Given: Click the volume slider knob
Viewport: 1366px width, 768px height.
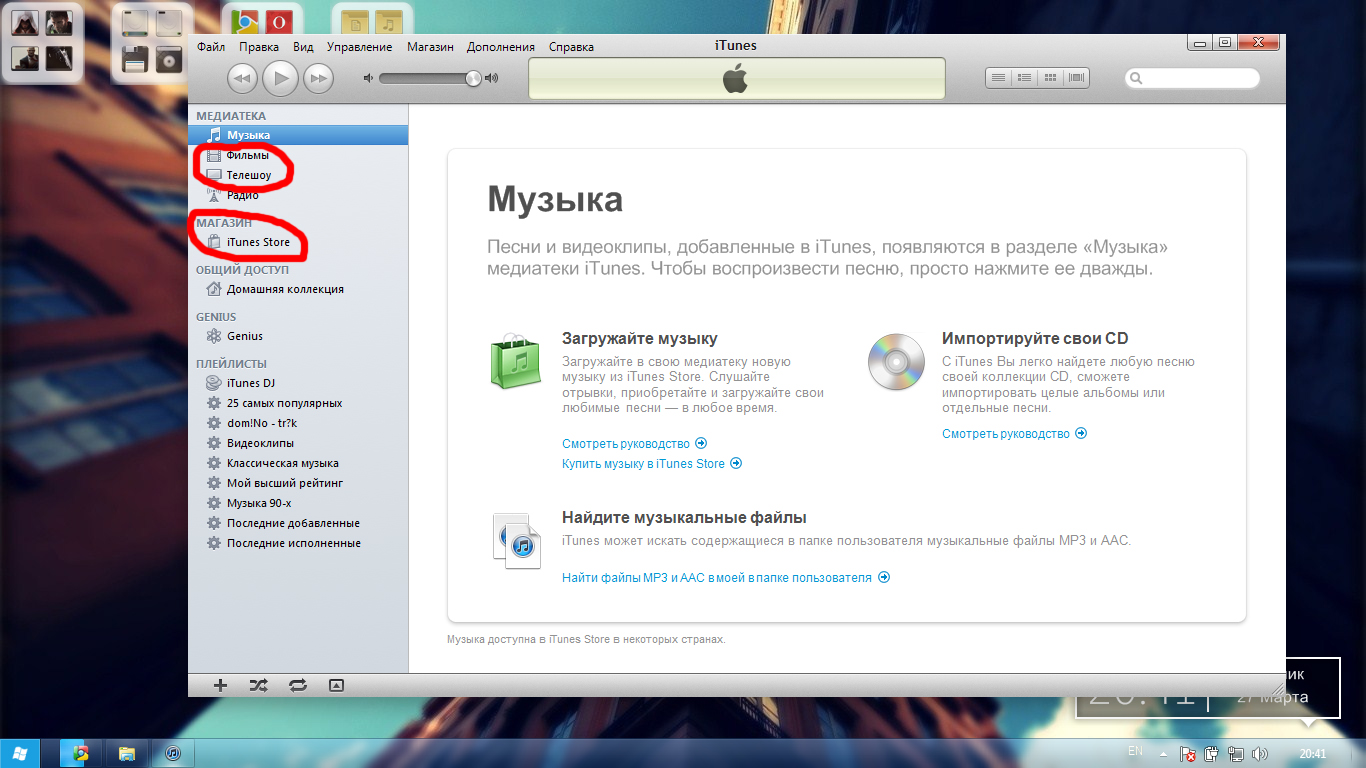Looking at the screenshot, I should [473, 78].
